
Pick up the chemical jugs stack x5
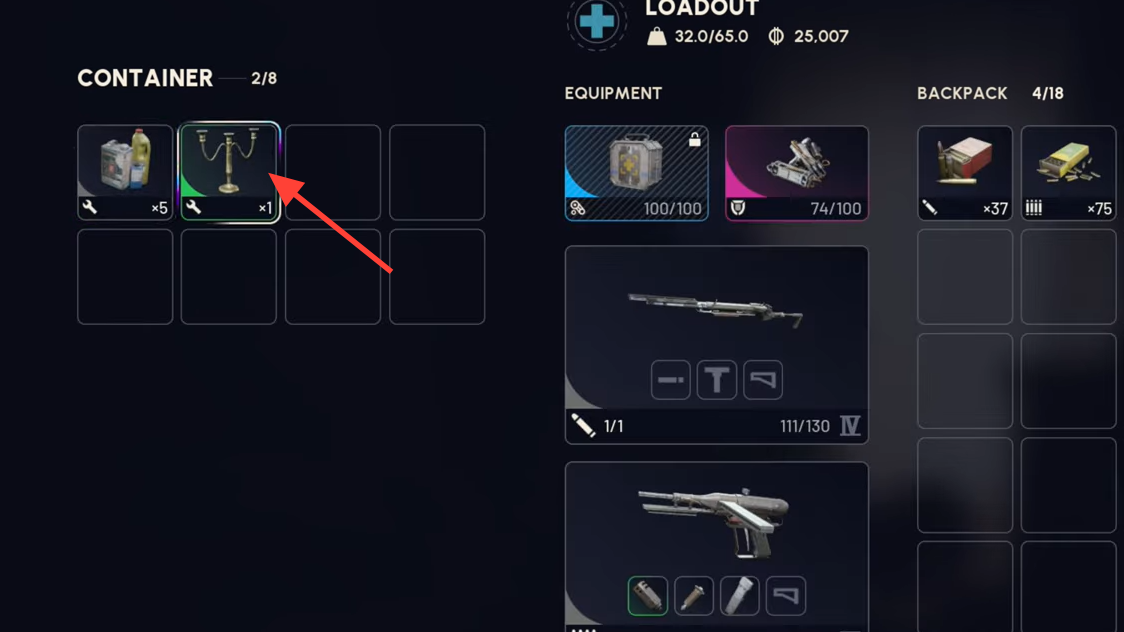point(125,172)
